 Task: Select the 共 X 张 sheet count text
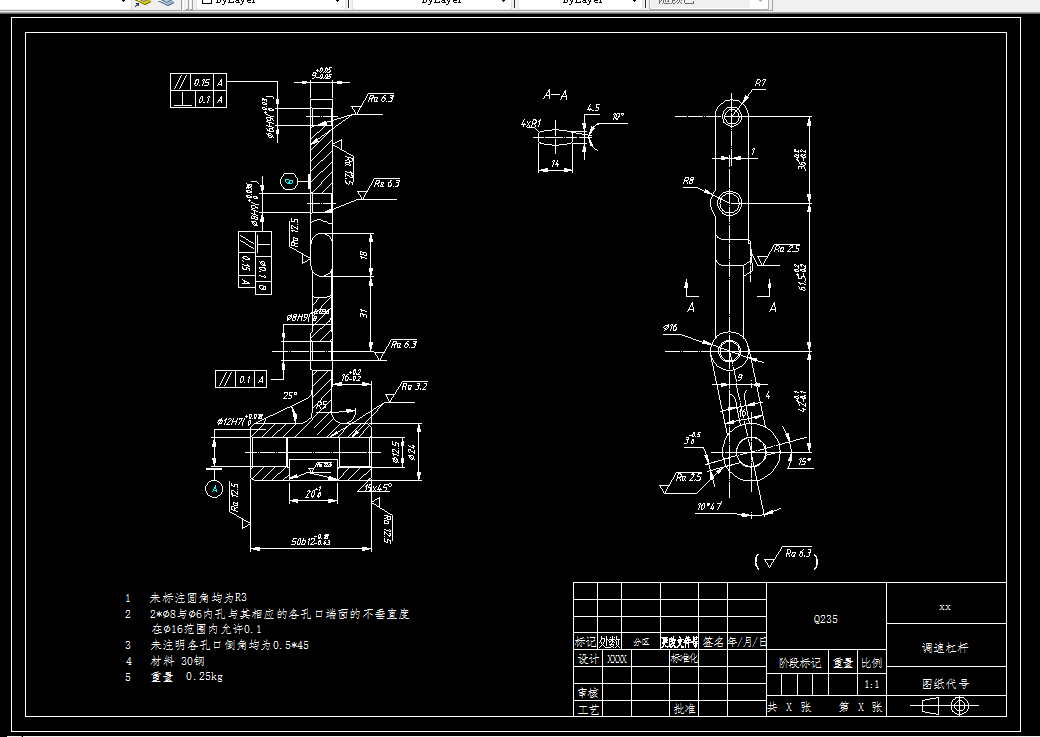(789, 707)
